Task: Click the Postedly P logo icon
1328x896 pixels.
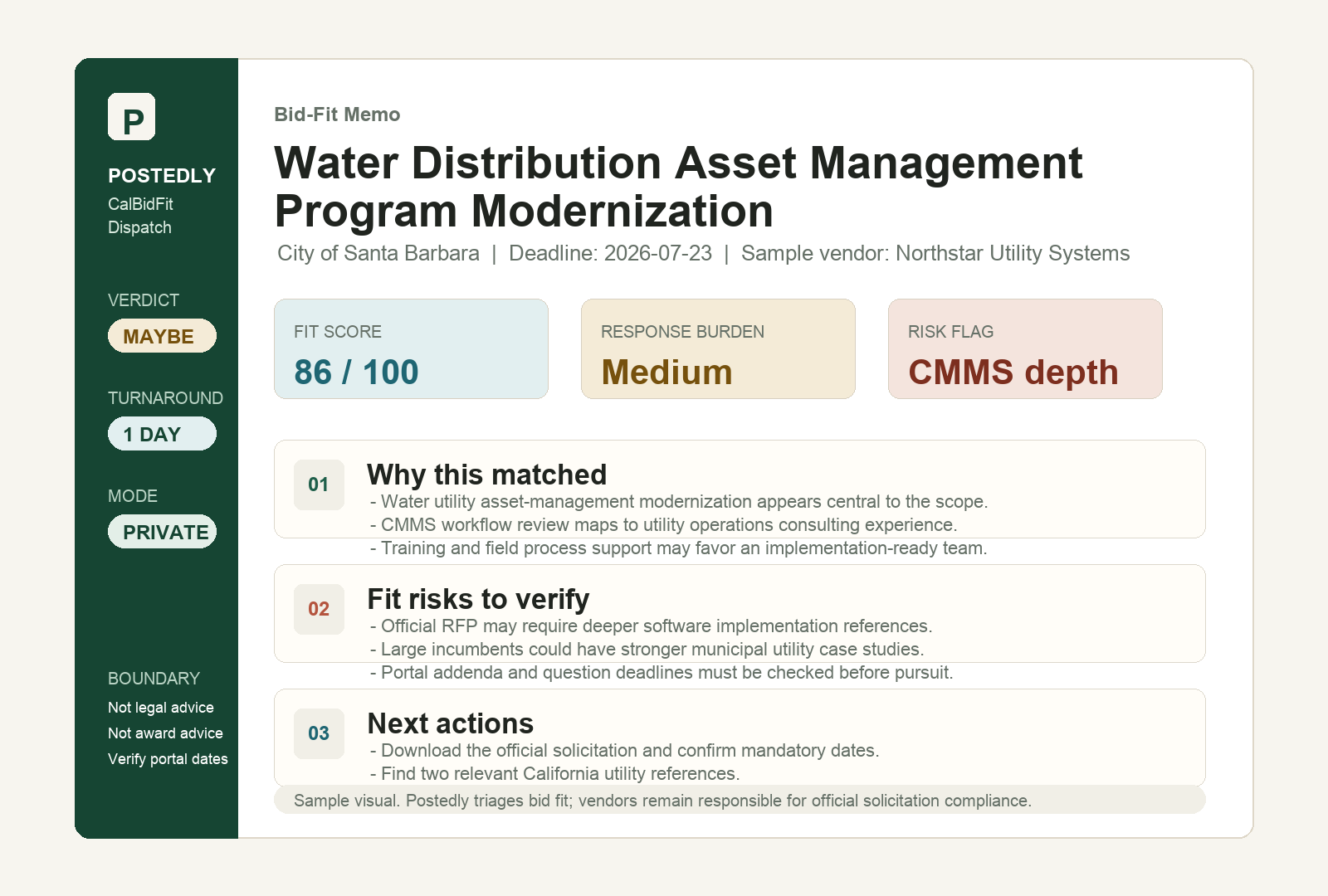Action: coord(131,117)
